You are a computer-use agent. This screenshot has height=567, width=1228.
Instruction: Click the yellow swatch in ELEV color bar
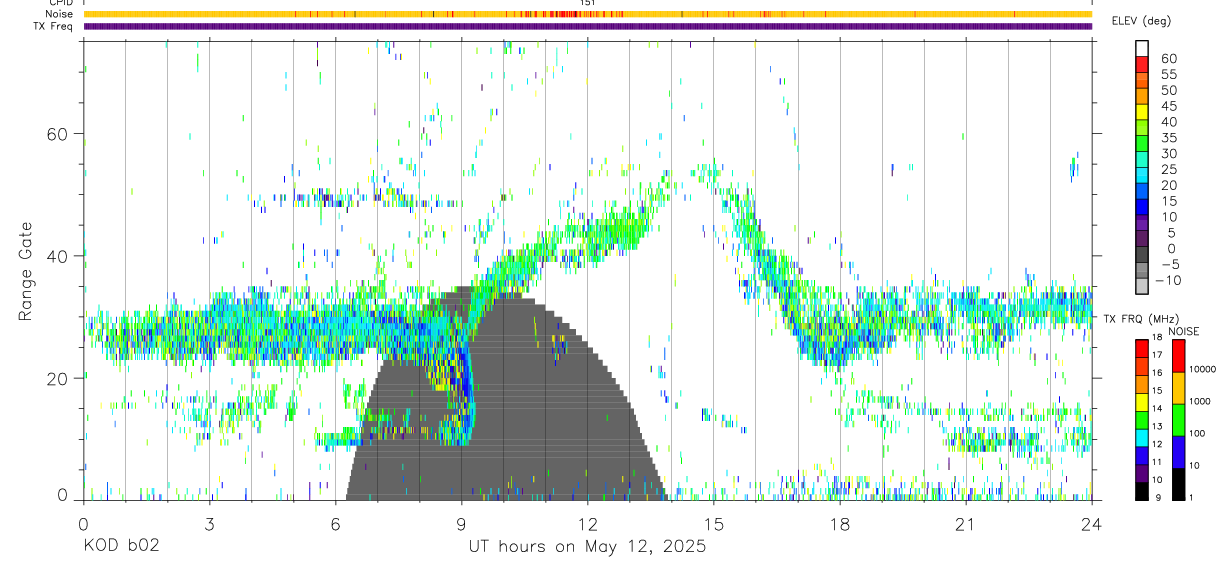(x=1142, y=112)
